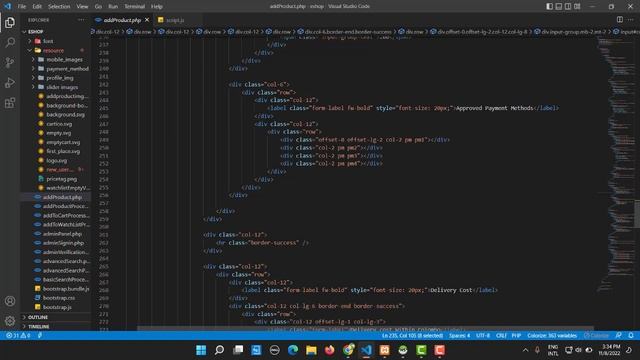This screenshot has height=360, width=640.
Task: Open bootstrap.js in explorer
Action: click(56, 307)
